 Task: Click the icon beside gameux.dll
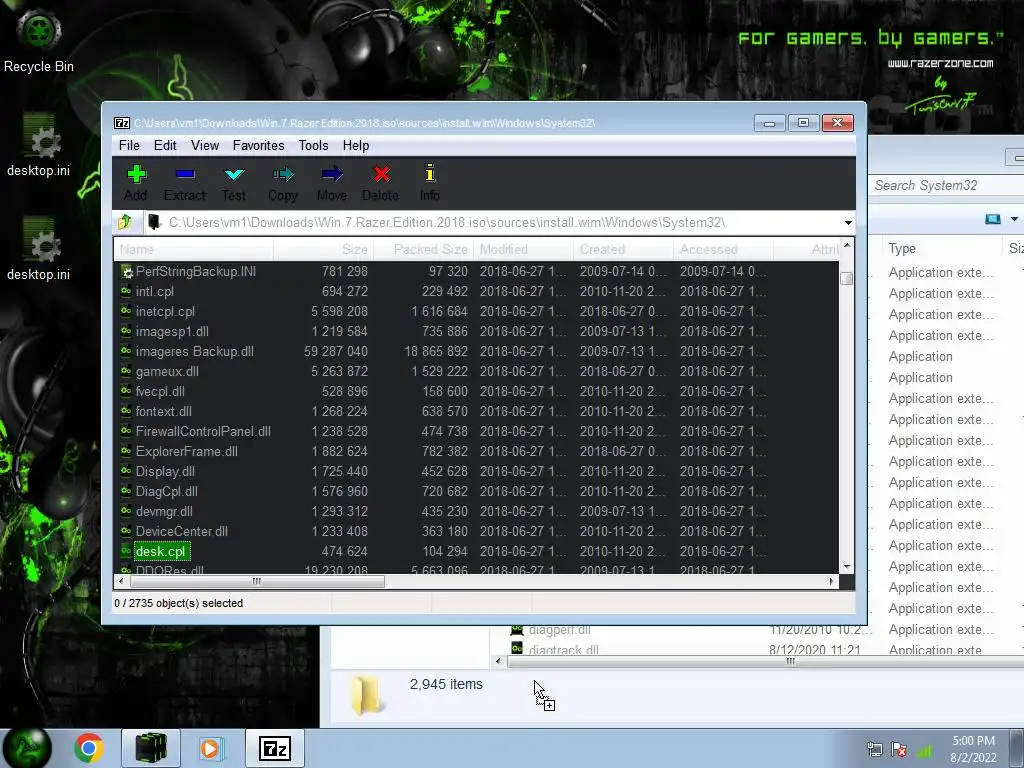(x=126, y=371)
